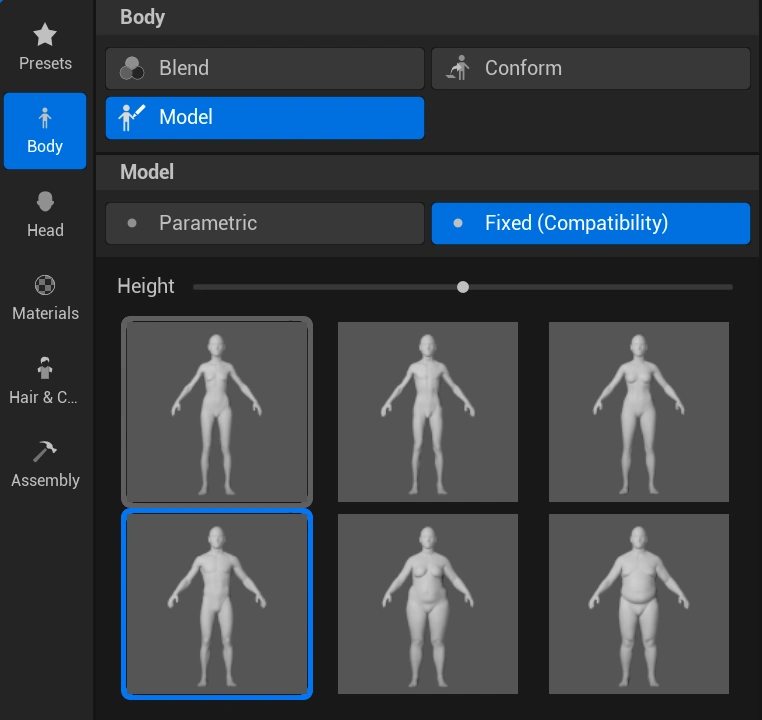Screen dimensions: 762x720
Task: Select the Parametric model option
Action: (x=265, y=223)
